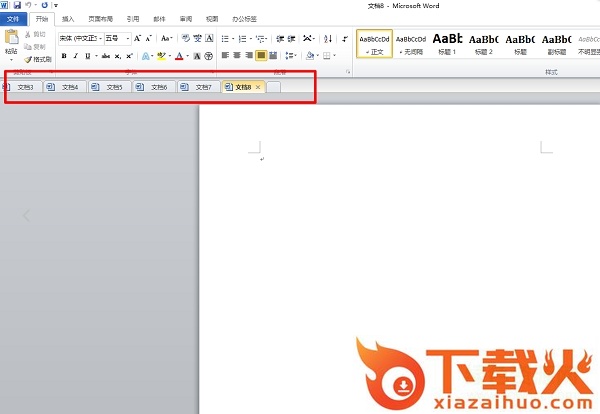The width and height of the screenshot is (600, 414).
Task: Click the Undo arrow icon
Action: 31,5
